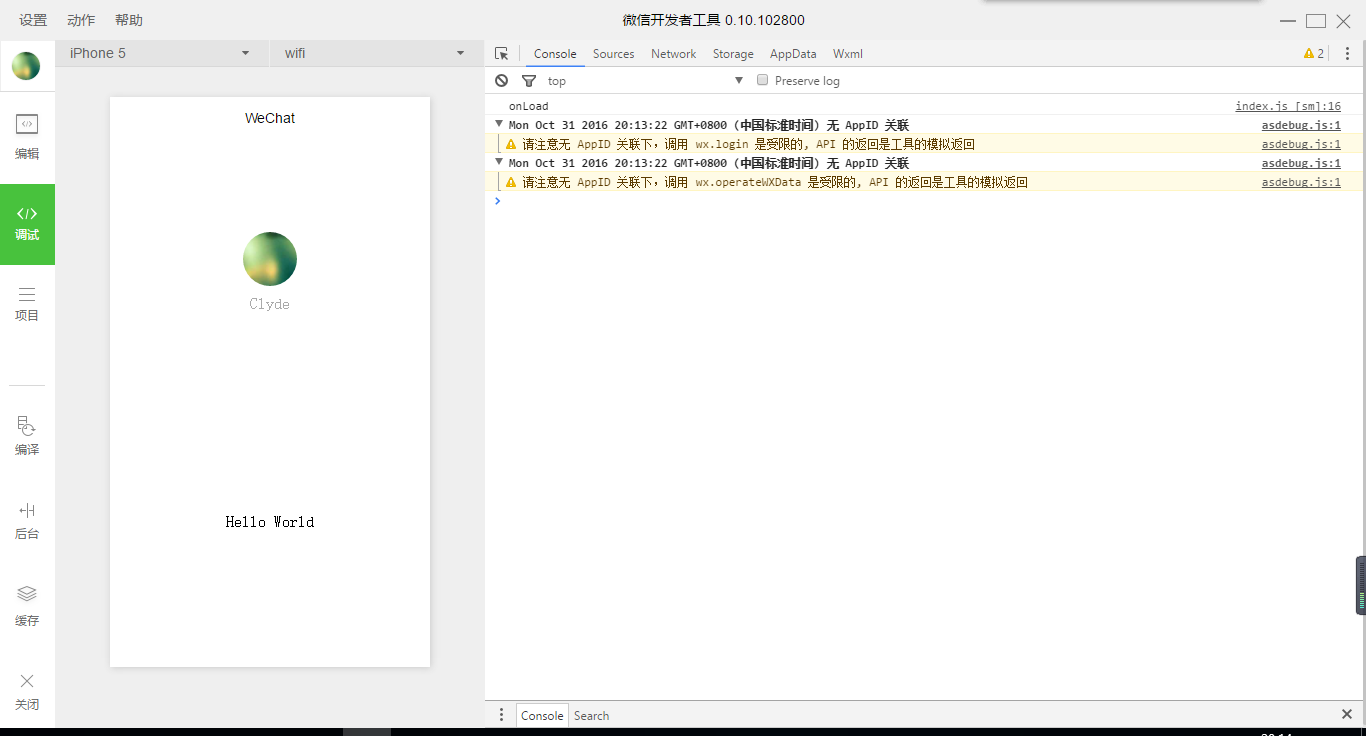1366x736 pixels.
Task: Open the 帮助 (Help) menu
Action: tap(129, 20)
